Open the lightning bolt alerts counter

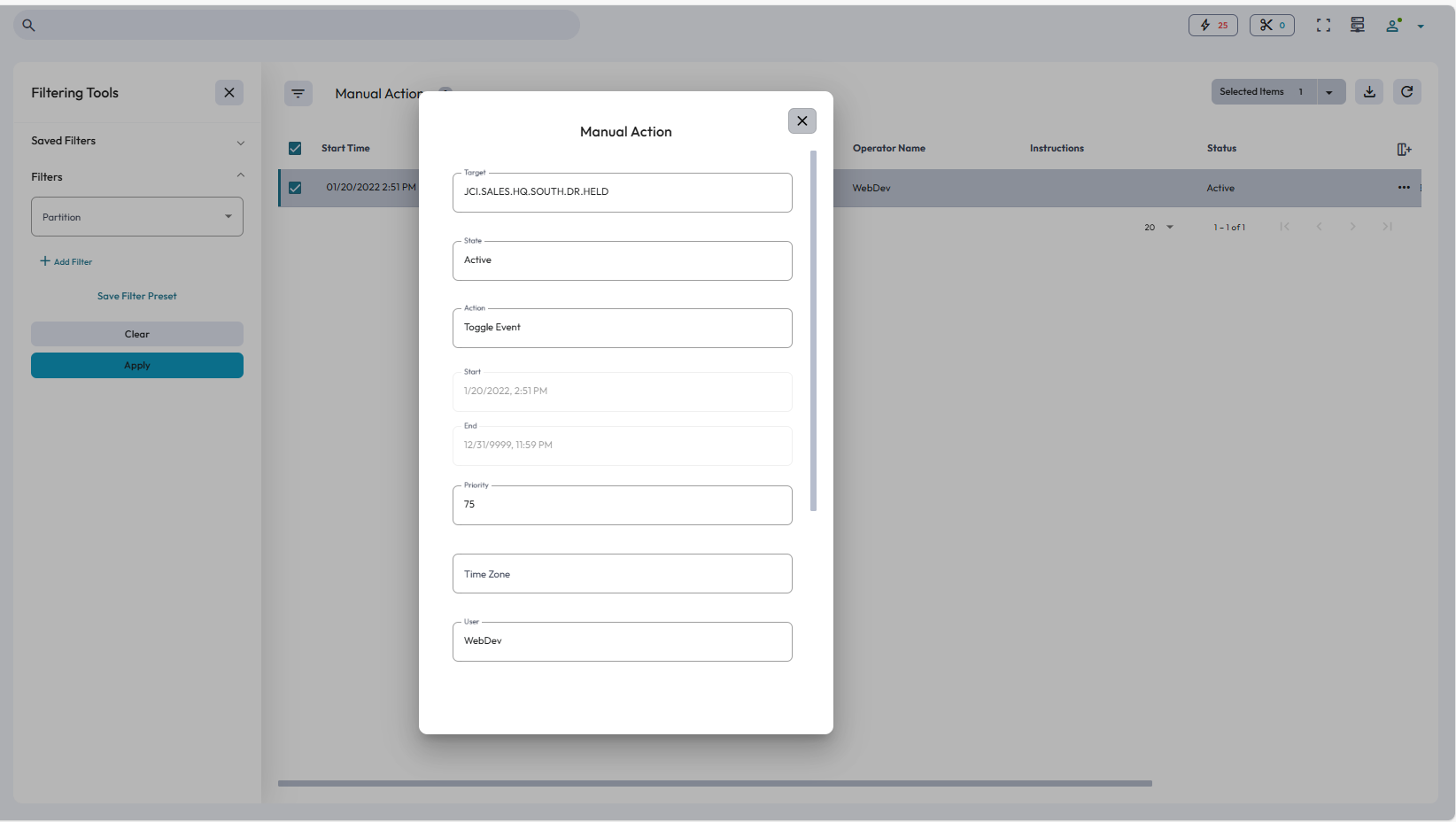(1212, 26)
